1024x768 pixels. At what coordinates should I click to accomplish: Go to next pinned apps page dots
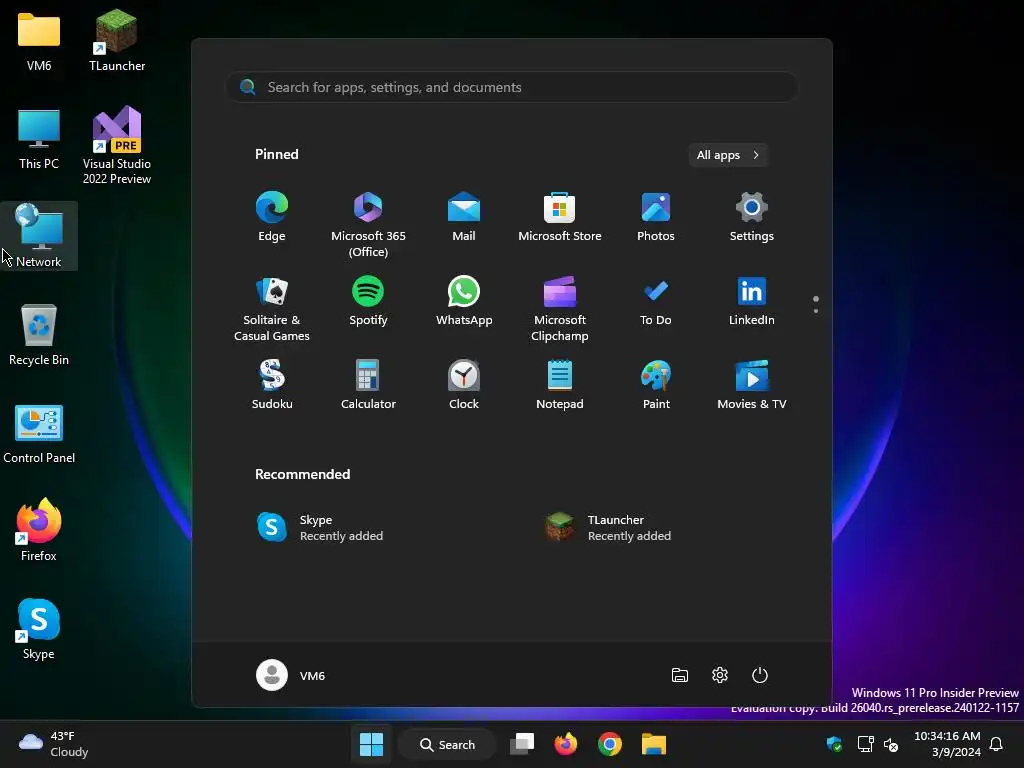816,304
